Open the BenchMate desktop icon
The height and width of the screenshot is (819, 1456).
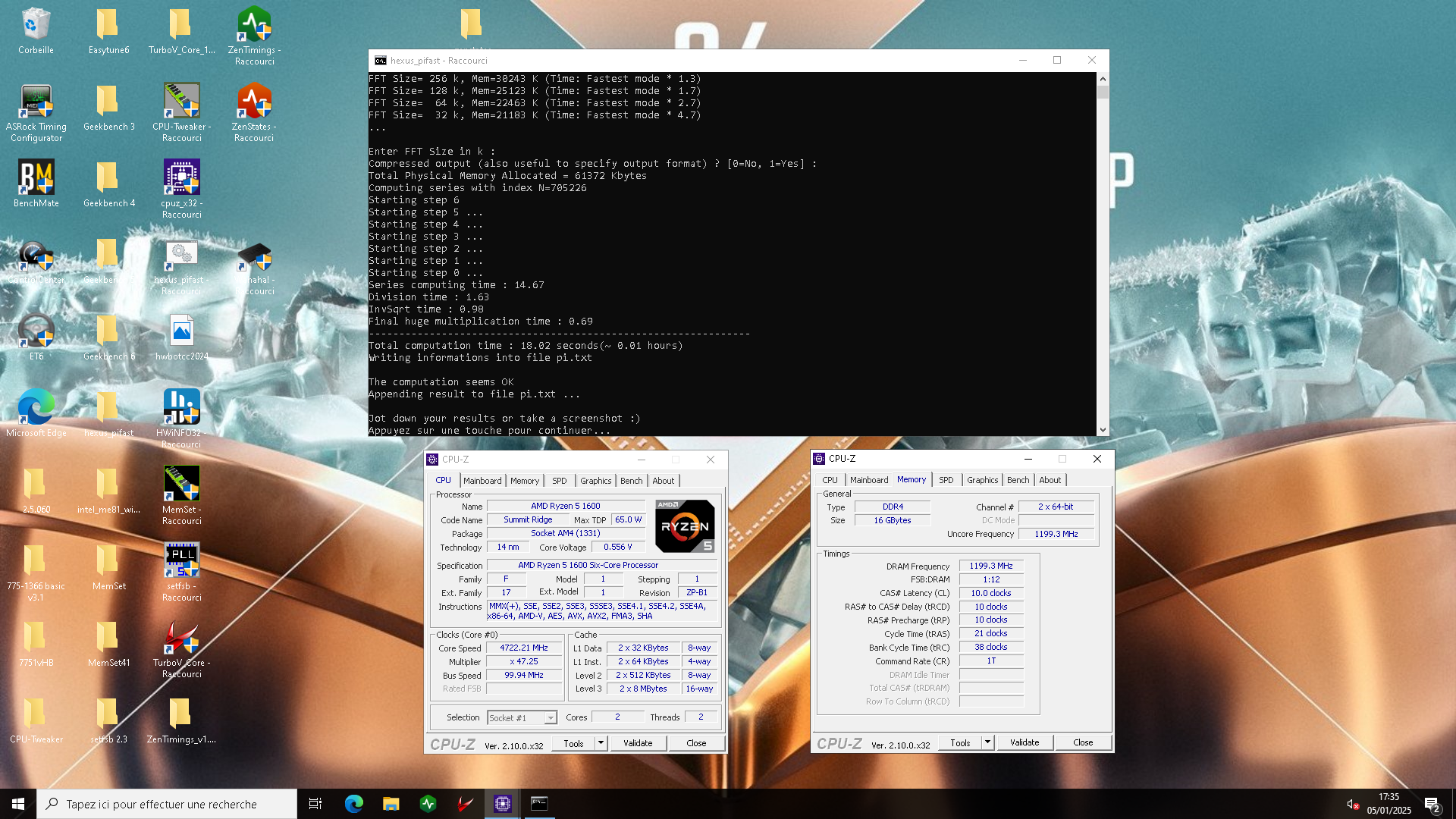[36, 184]
